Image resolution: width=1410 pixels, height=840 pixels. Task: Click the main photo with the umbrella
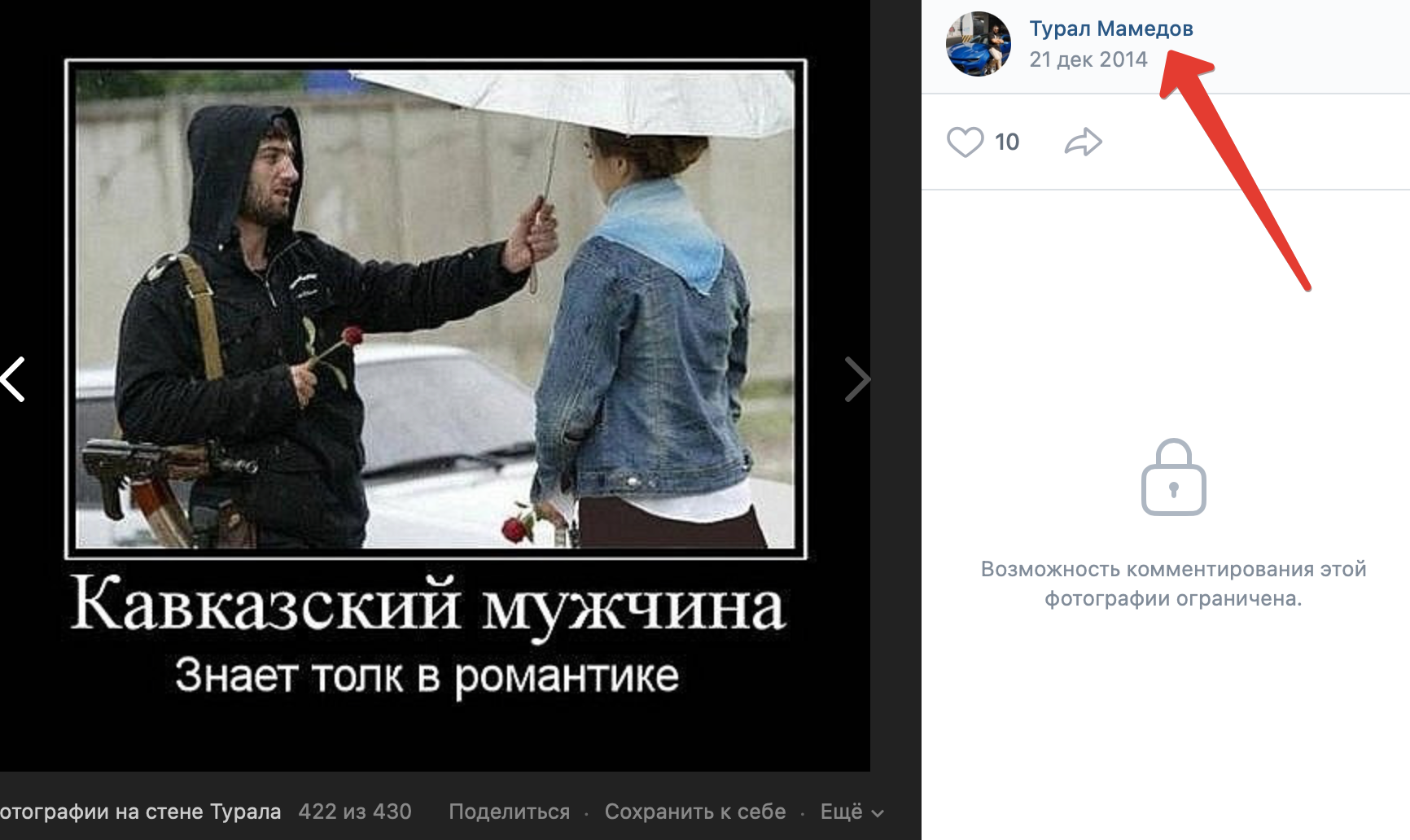tap(436, 308)
